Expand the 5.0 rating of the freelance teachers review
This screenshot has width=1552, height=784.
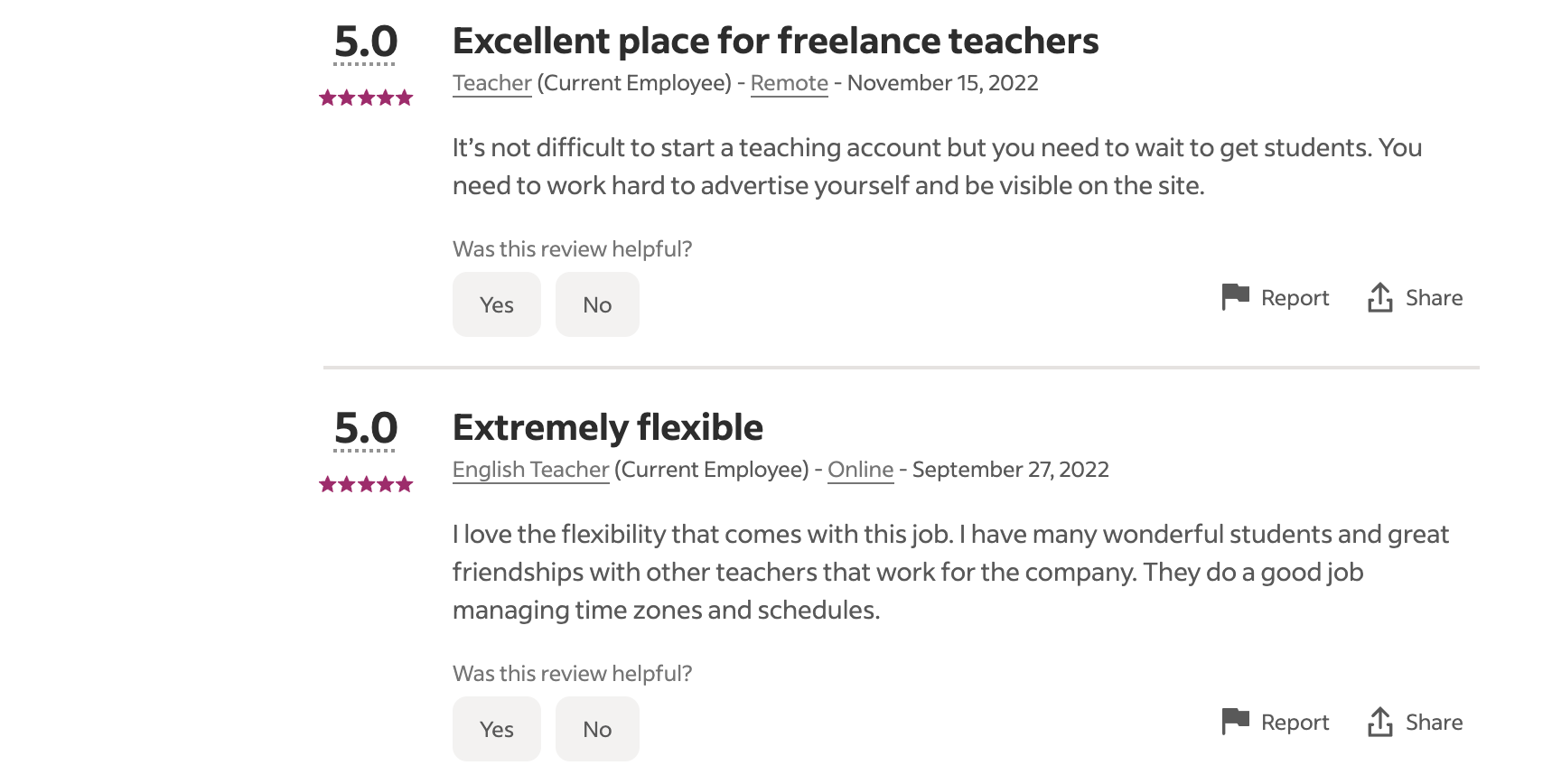coord(366,42)
